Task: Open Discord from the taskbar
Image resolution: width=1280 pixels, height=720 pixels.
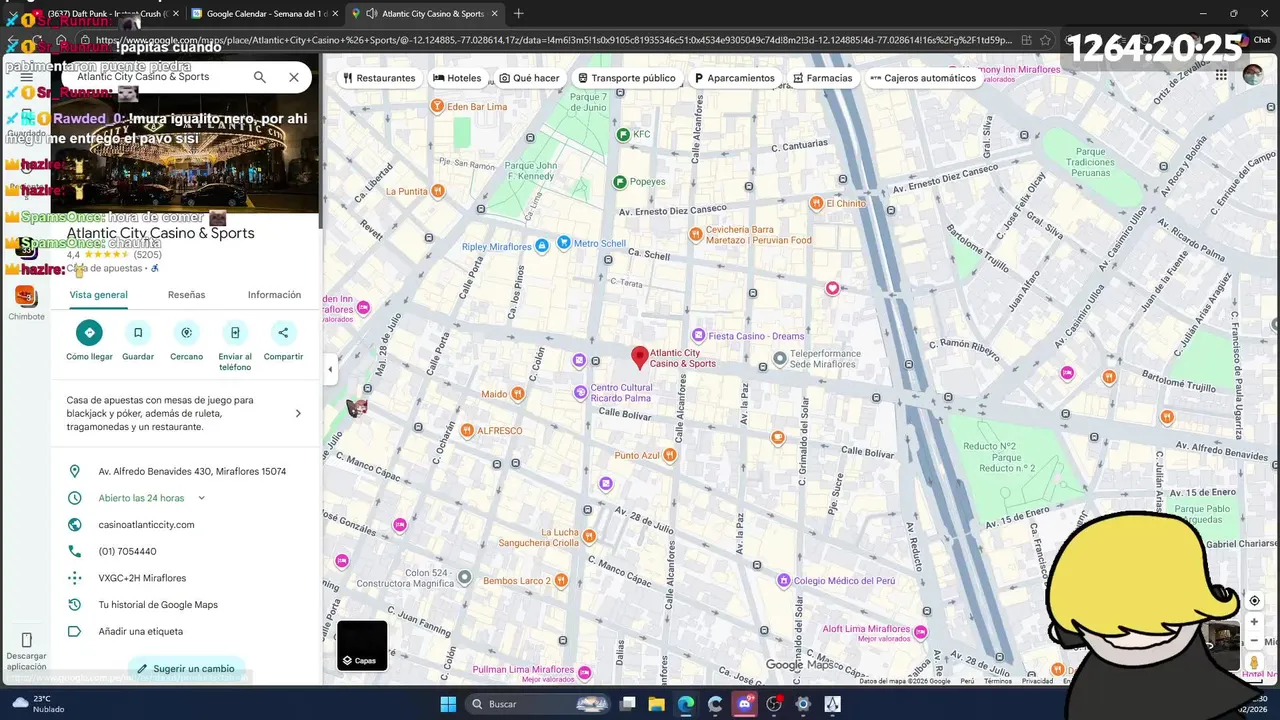Action: [x=744, y=704]
